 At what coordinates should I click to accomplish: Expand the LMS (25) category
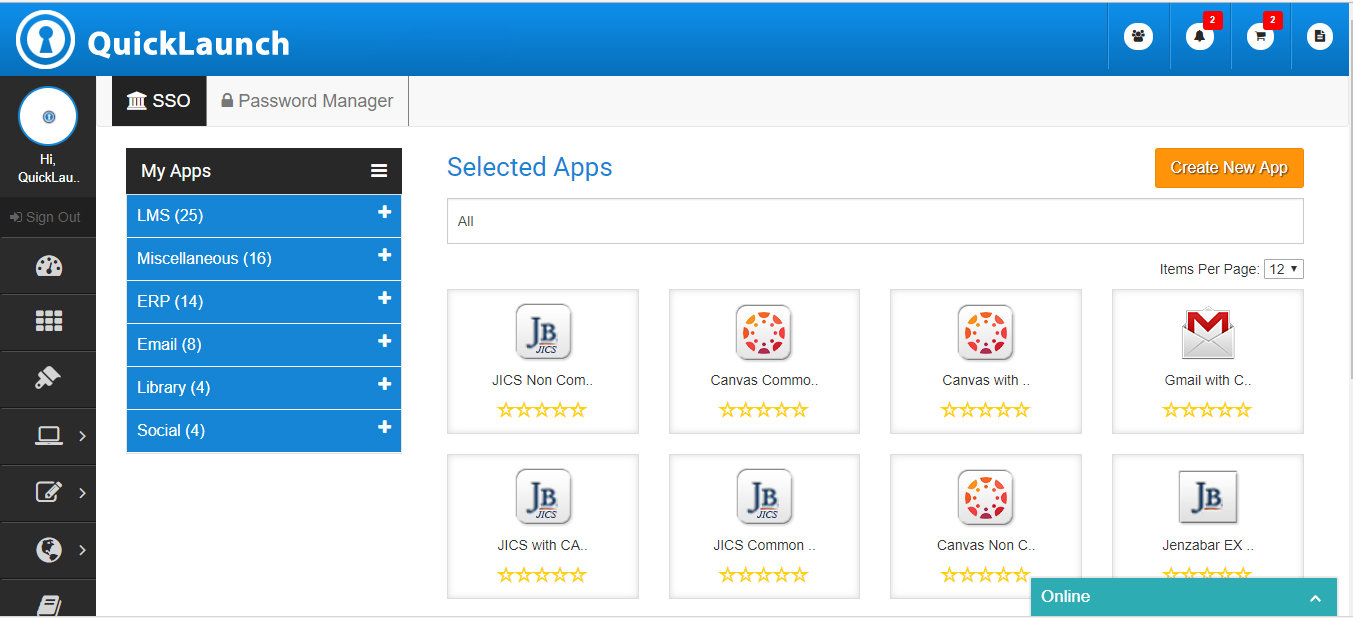pyautogui.click(x=384, y=213)
